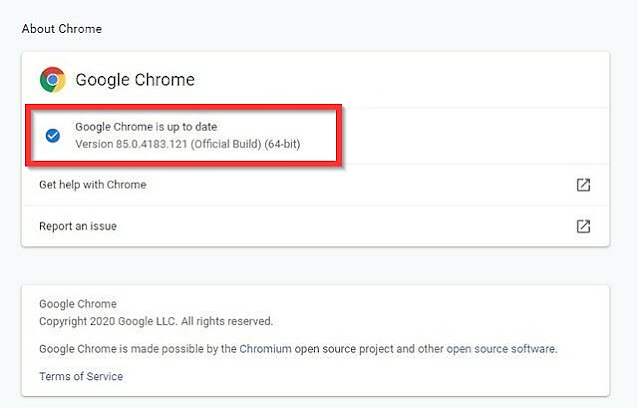Viewport: 638px width, 408px height.
Task: Follow the open source software link
Action: click(x=501, y=349)
